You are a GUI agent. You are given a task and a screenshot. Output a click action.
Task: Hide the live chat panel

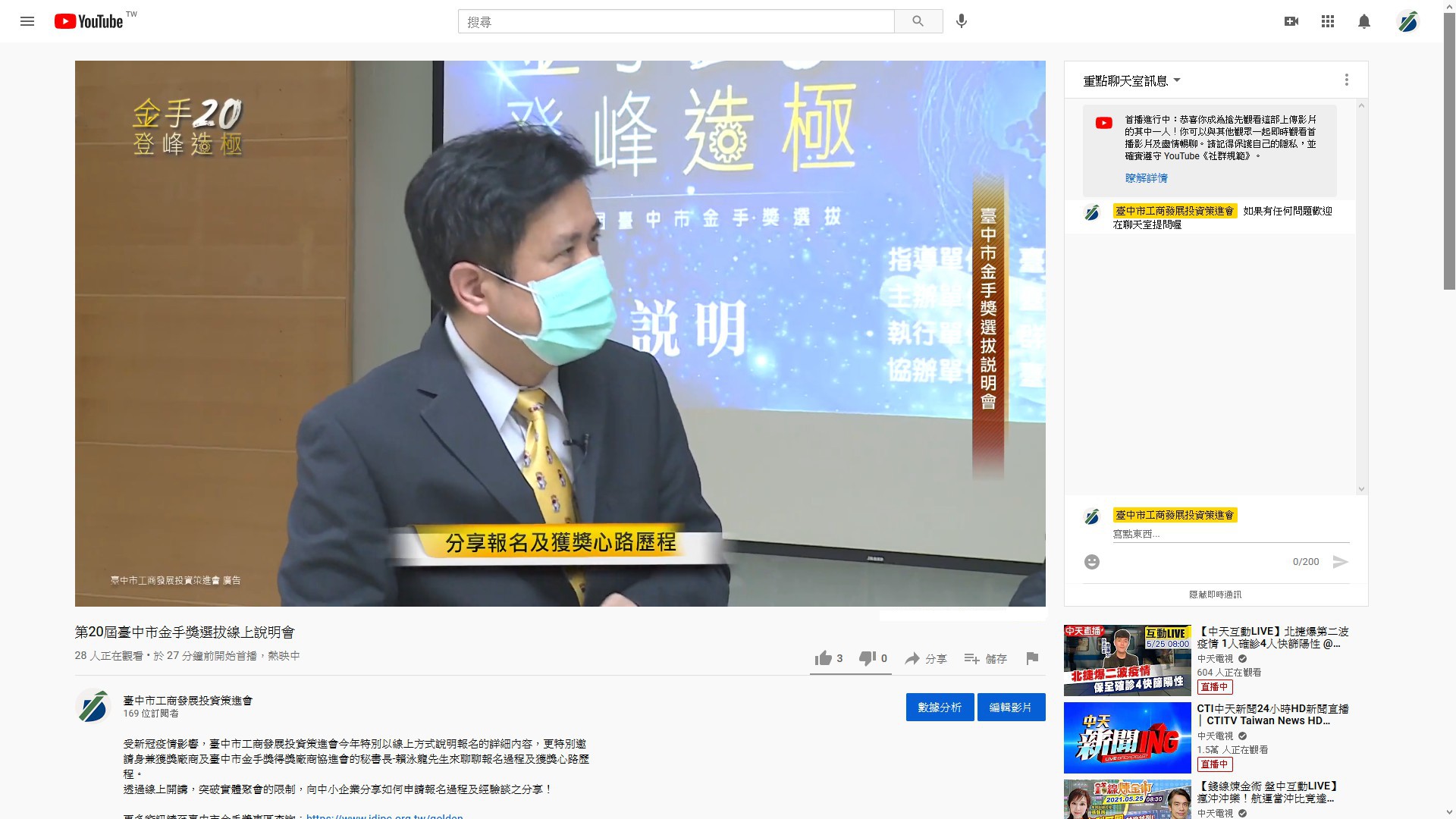(x=1215, y=595)
